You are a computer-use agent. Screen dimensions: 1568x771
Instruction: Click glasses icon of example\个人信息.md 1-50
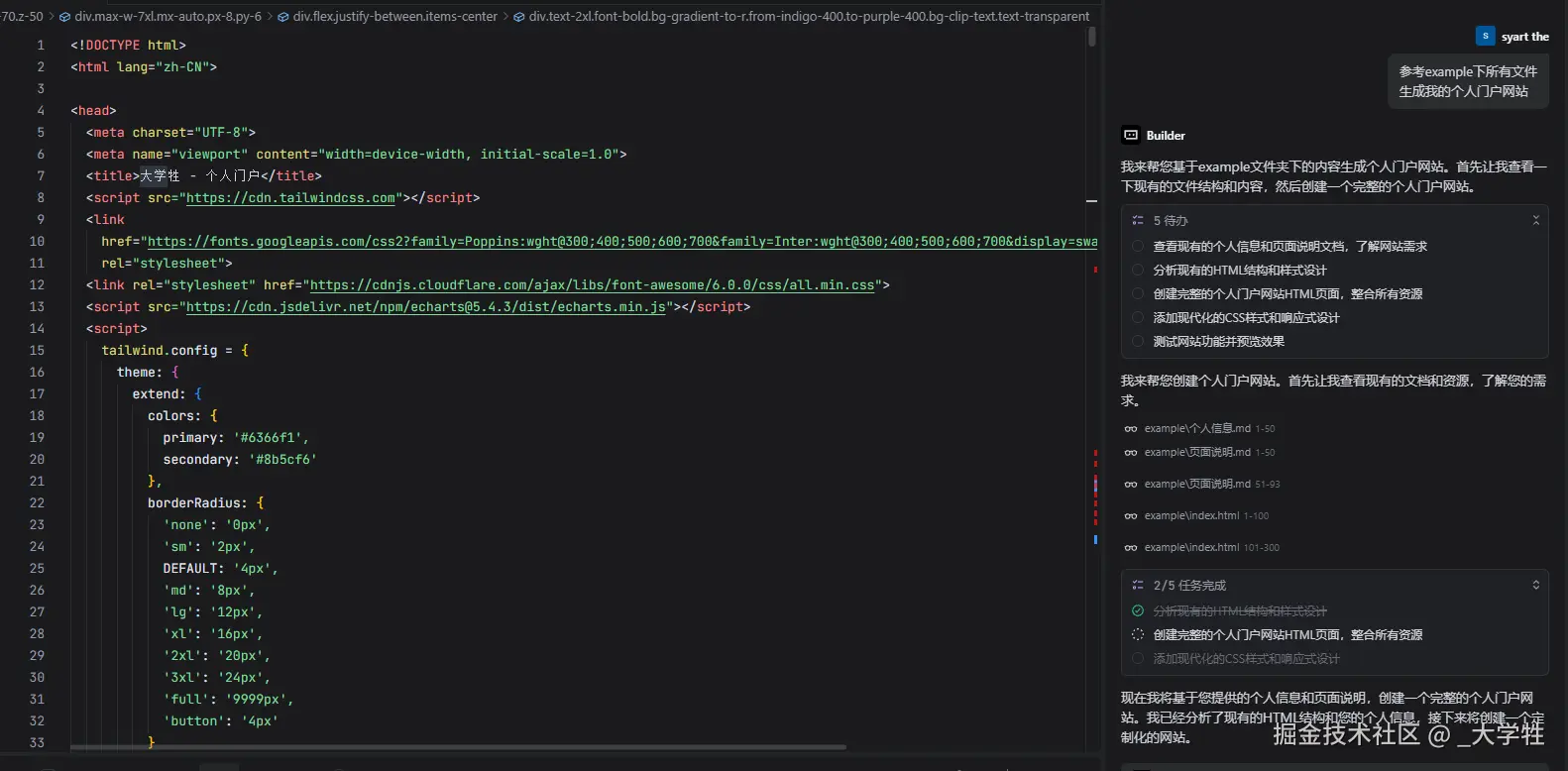(x=1131, y=429)
